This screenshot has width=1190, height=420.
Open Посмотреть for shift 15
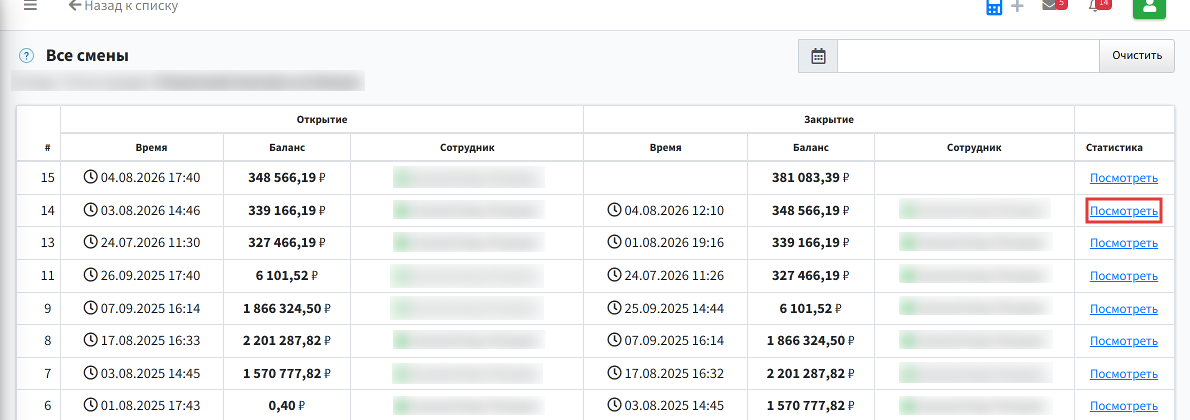tap(1124, 178)
